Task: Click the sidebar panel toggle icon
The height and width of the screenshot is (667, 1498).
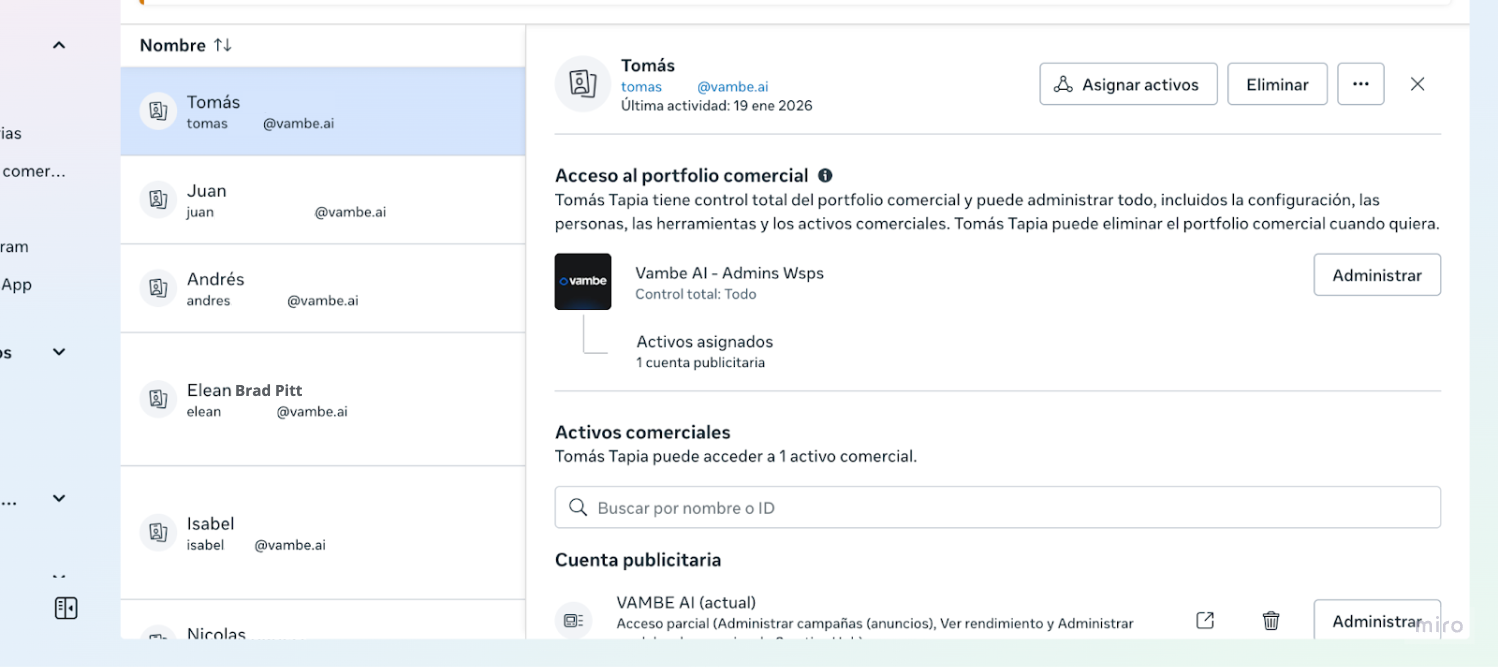Action: coord(66,608)
